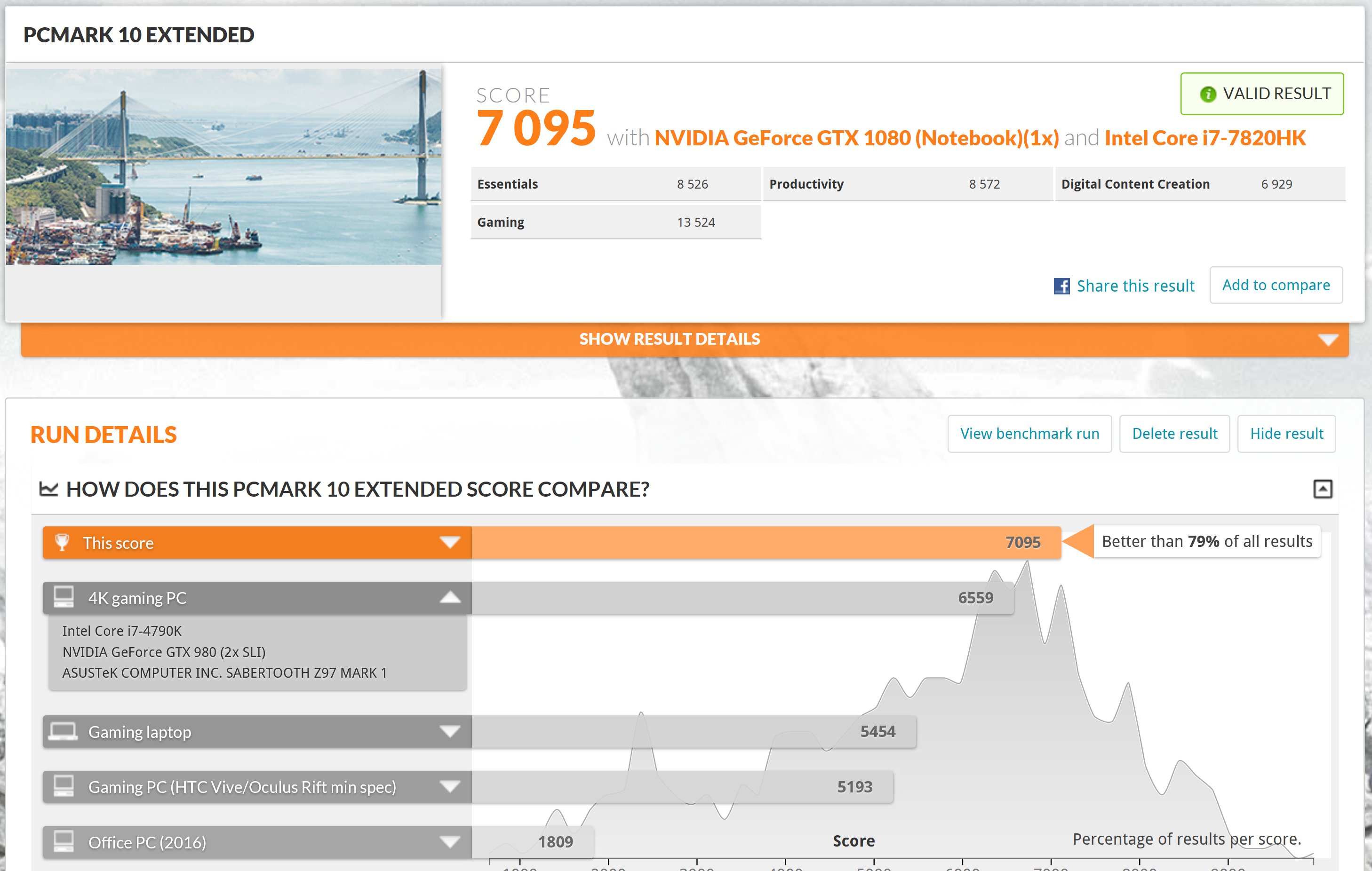The width and height of the screenshot is (1372, 871).
Task: Expand the Gaming PC (HTC Vive/Oculus Rift min spec) row
Action: click(x=450, y=787)
